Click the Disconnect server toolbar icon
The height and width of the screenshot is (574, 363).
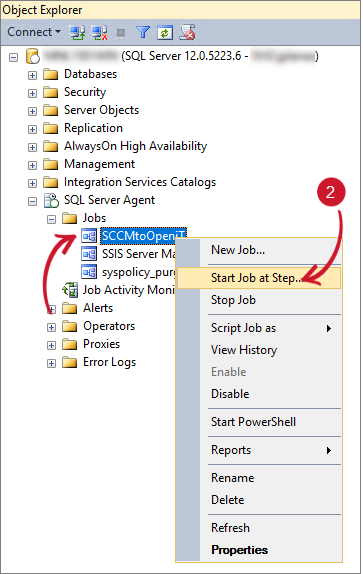point(99,33)
